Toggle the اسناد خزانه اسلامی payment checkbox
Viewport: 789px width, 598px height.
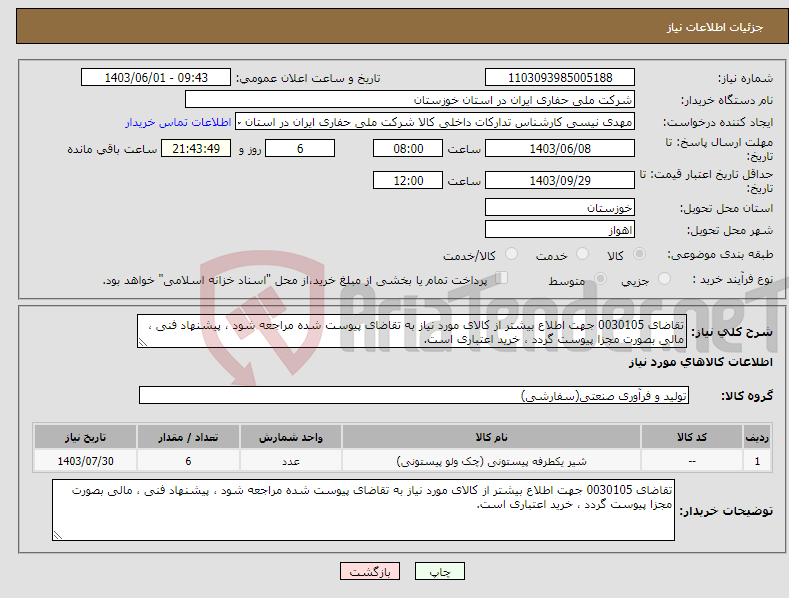click(x=501, y=278)
